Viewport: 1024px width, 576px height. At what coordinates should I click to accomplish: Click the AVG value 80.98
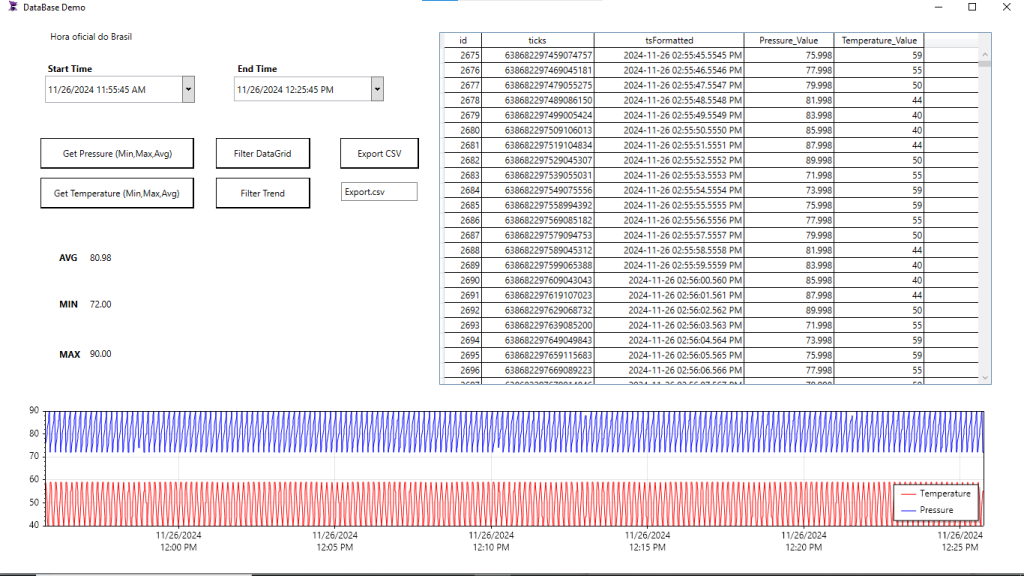click(x=101, y=258)
